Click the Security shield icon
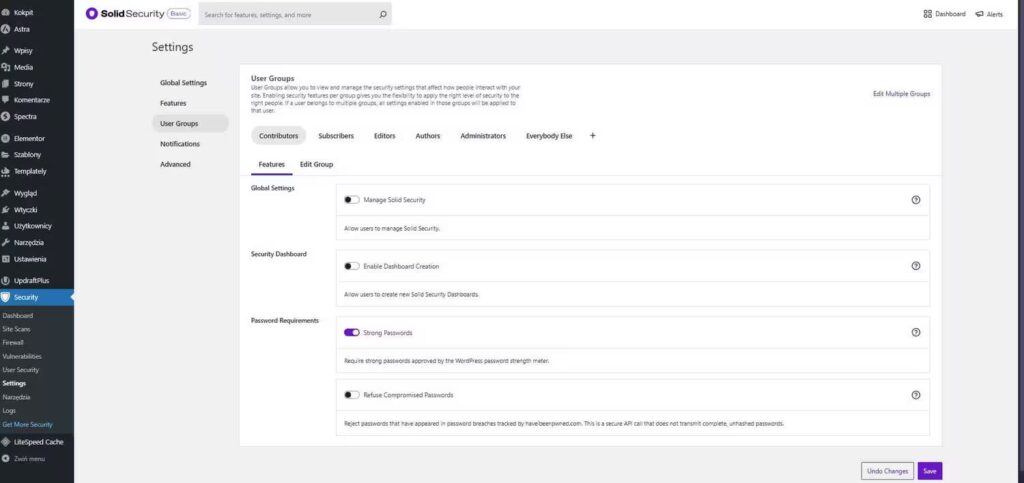This screenshot has height=483, width=1024. (x=5, y=297)
